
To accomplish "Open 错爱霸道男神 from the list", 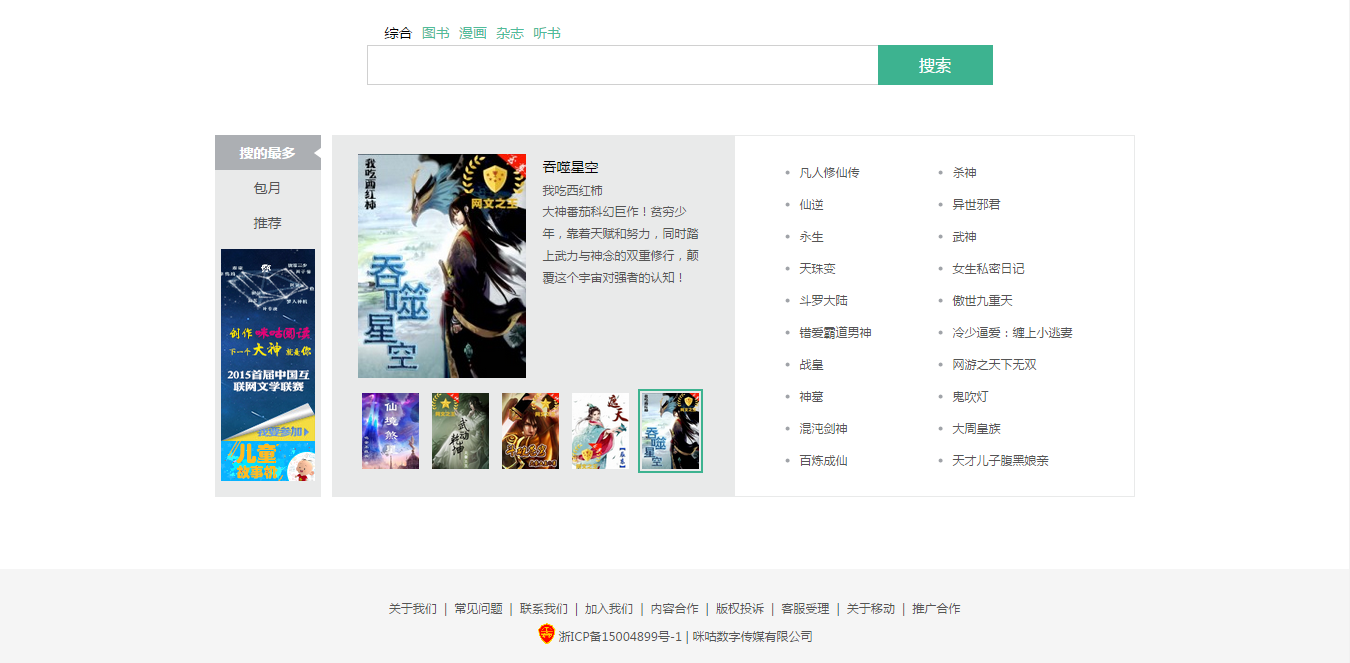I will click(x=835, y=333).
